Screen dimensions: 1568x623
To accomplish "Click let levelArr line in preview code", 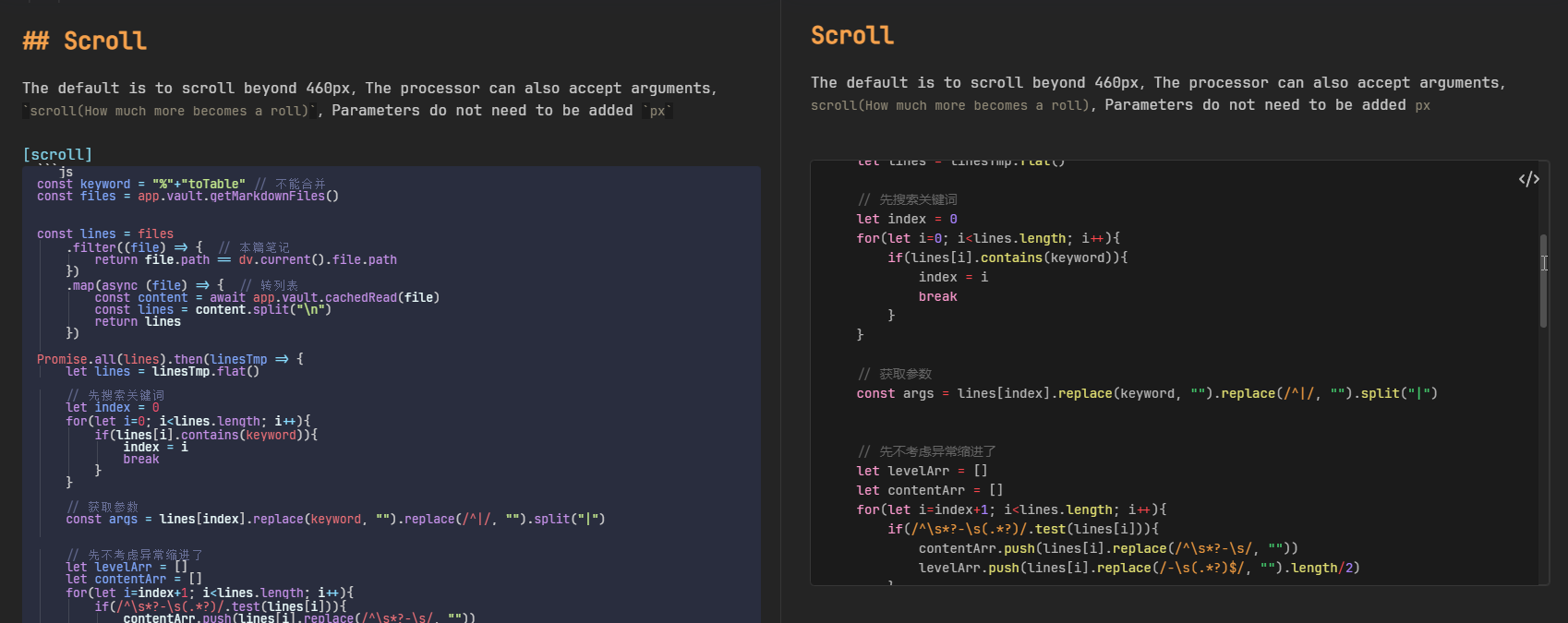I will [x=921, y=471].
